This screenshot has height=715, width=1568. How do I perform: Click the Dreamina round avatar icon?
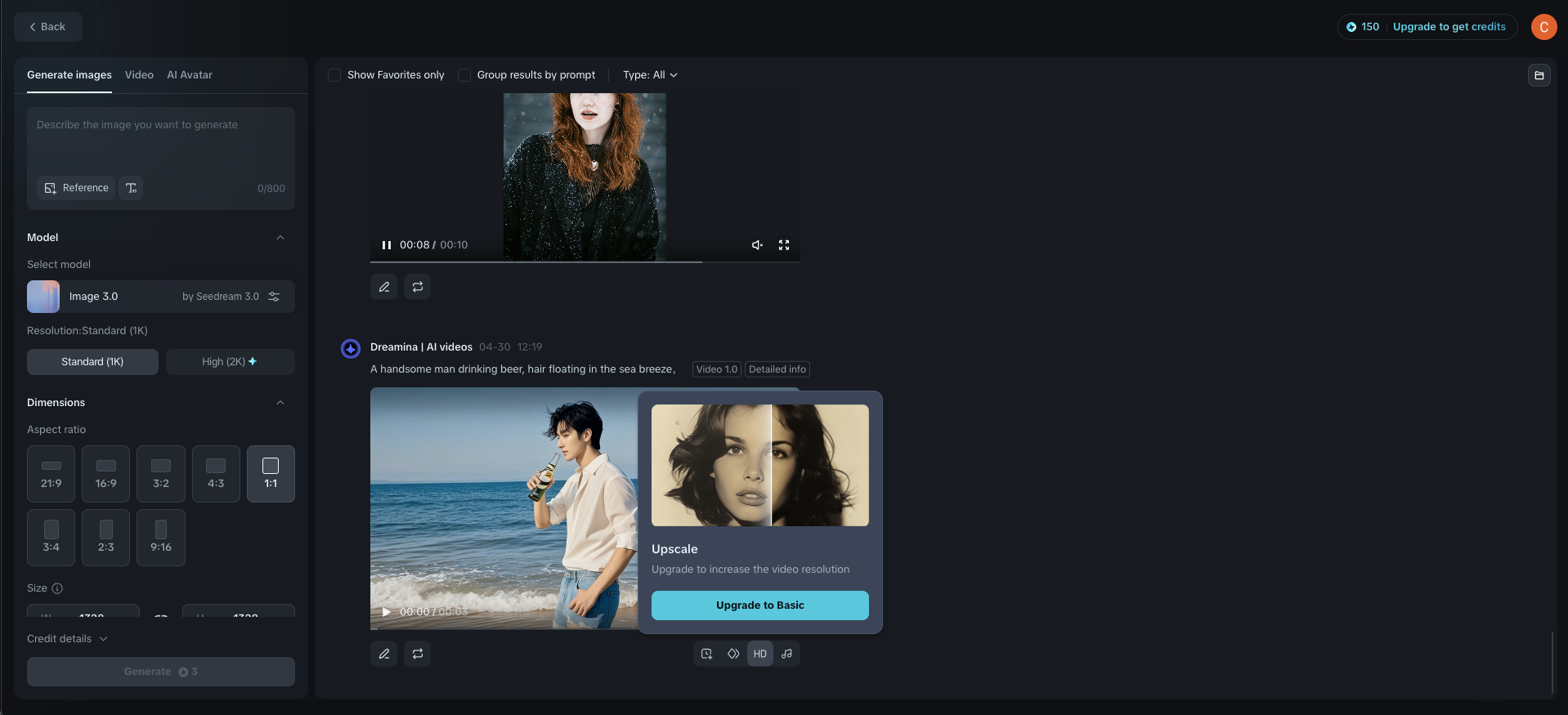351,349
